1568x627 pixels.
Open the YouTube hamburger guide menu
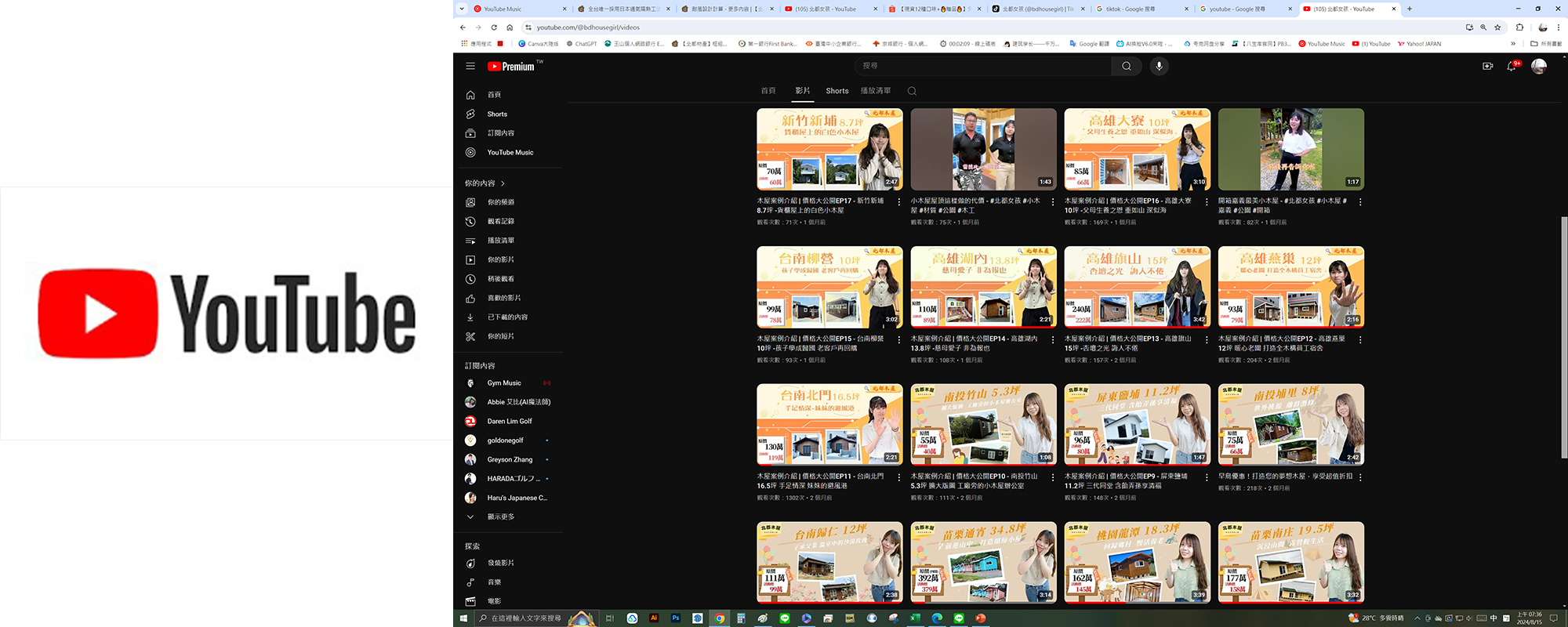[x=470, y=66]
